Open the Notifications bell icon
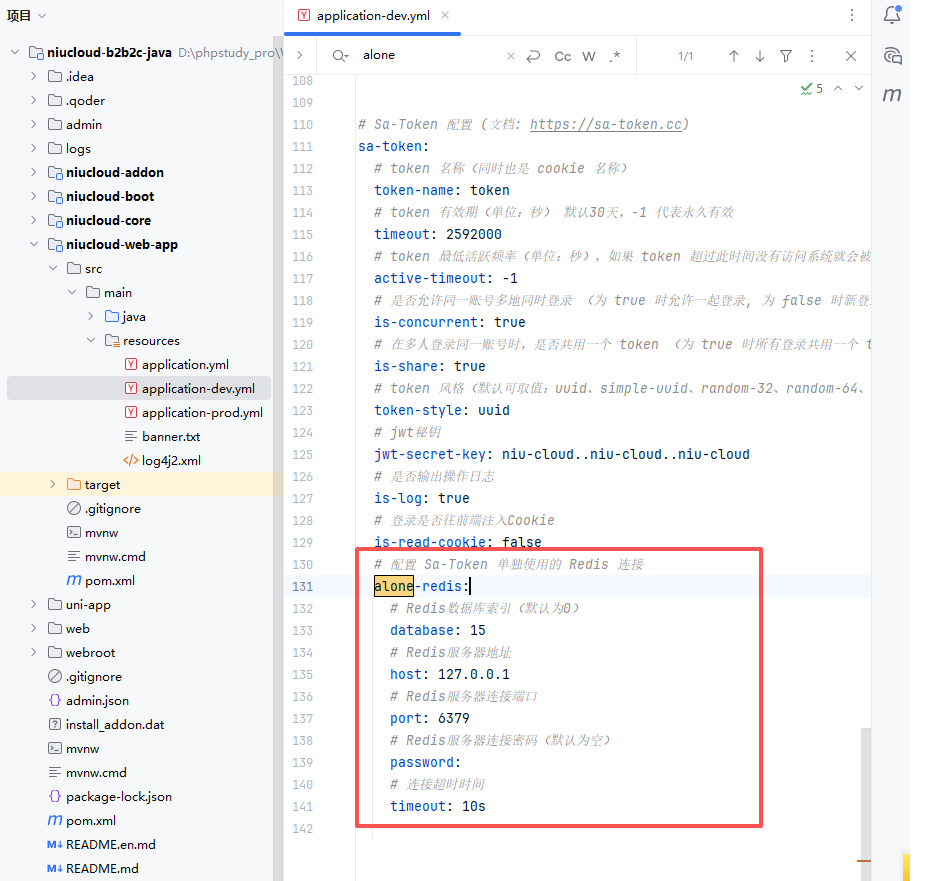940x881 pixels. coord(892,15)
